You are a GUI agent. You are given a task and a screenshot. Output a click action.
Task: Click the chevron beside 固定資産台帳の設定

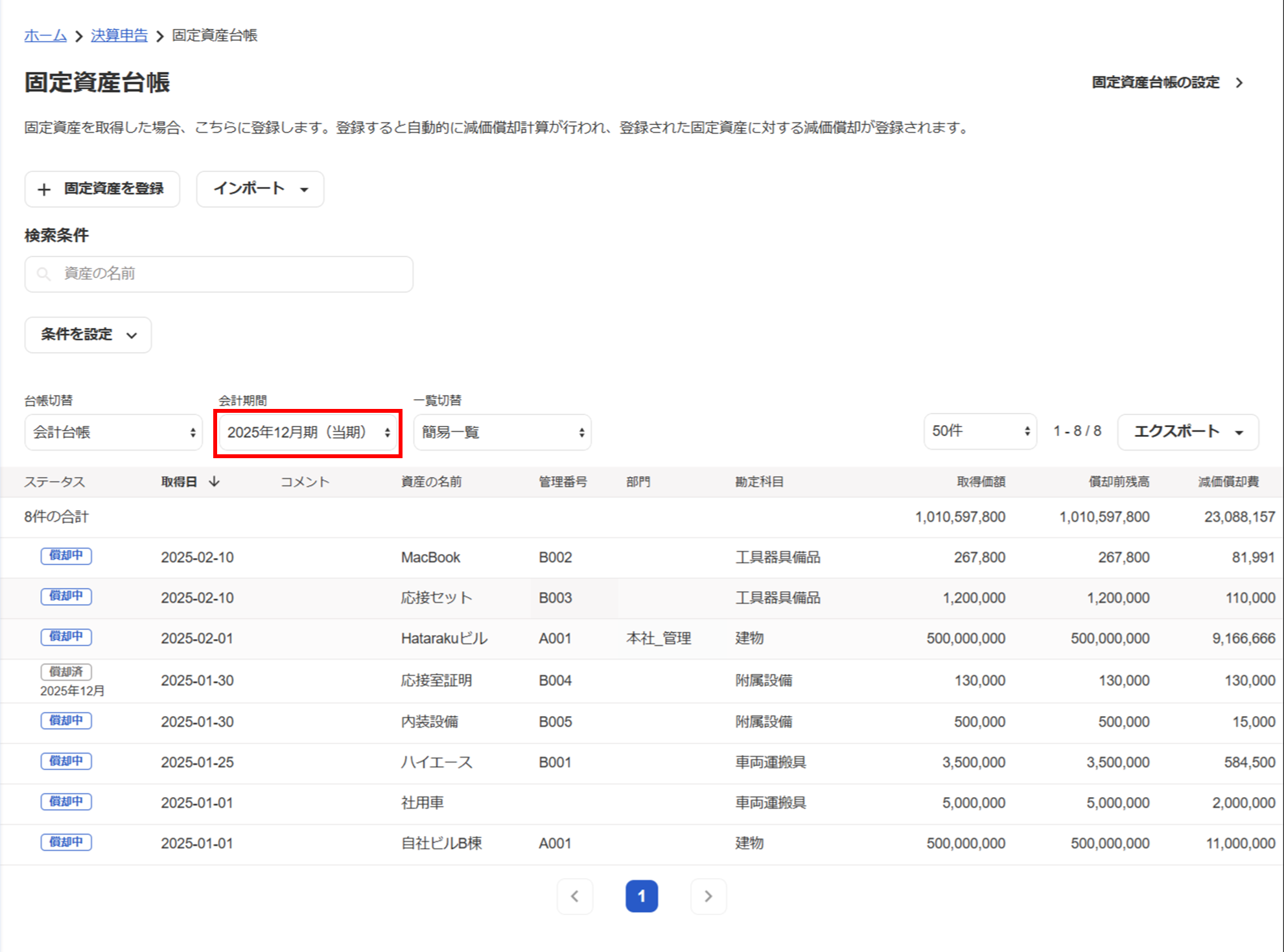(x=1239, y=82)
